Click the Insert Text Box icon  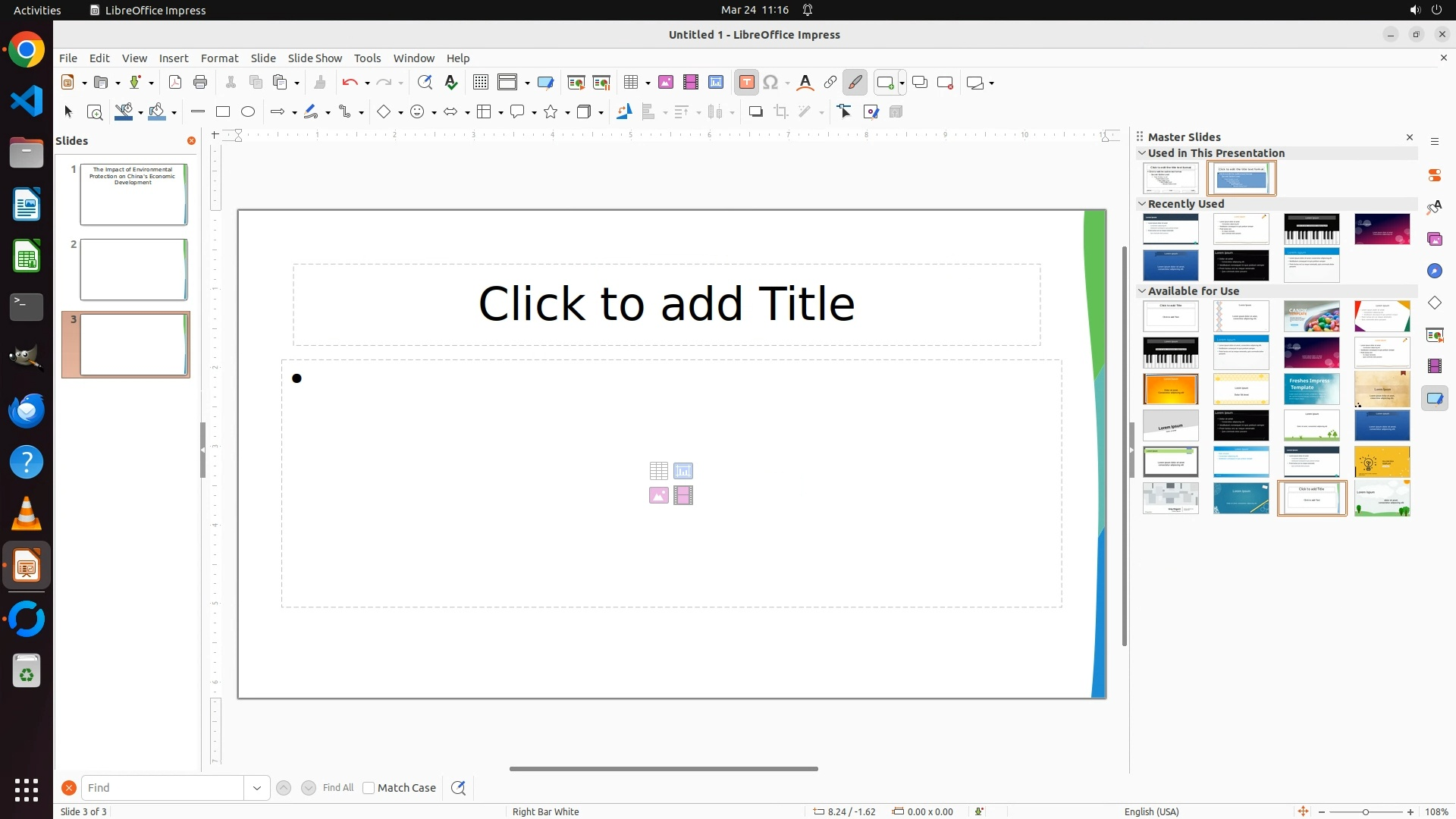click(x=746, y=83)
